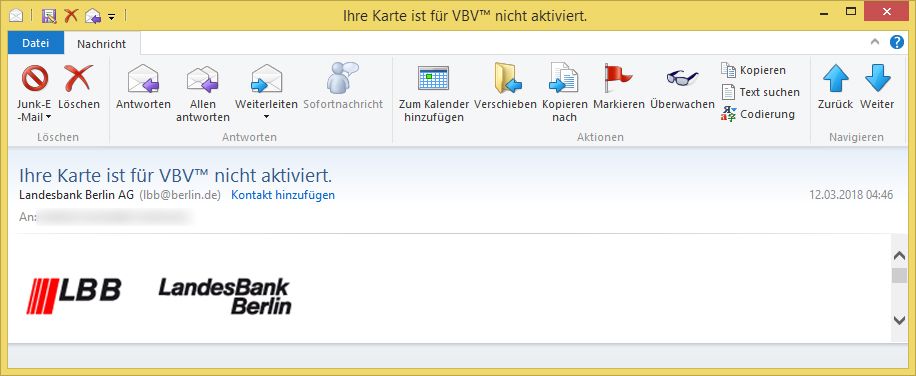Click the LandesBank Berlin logo text
The height and width of the screenshot is (376, 916).
pos(225,296)
